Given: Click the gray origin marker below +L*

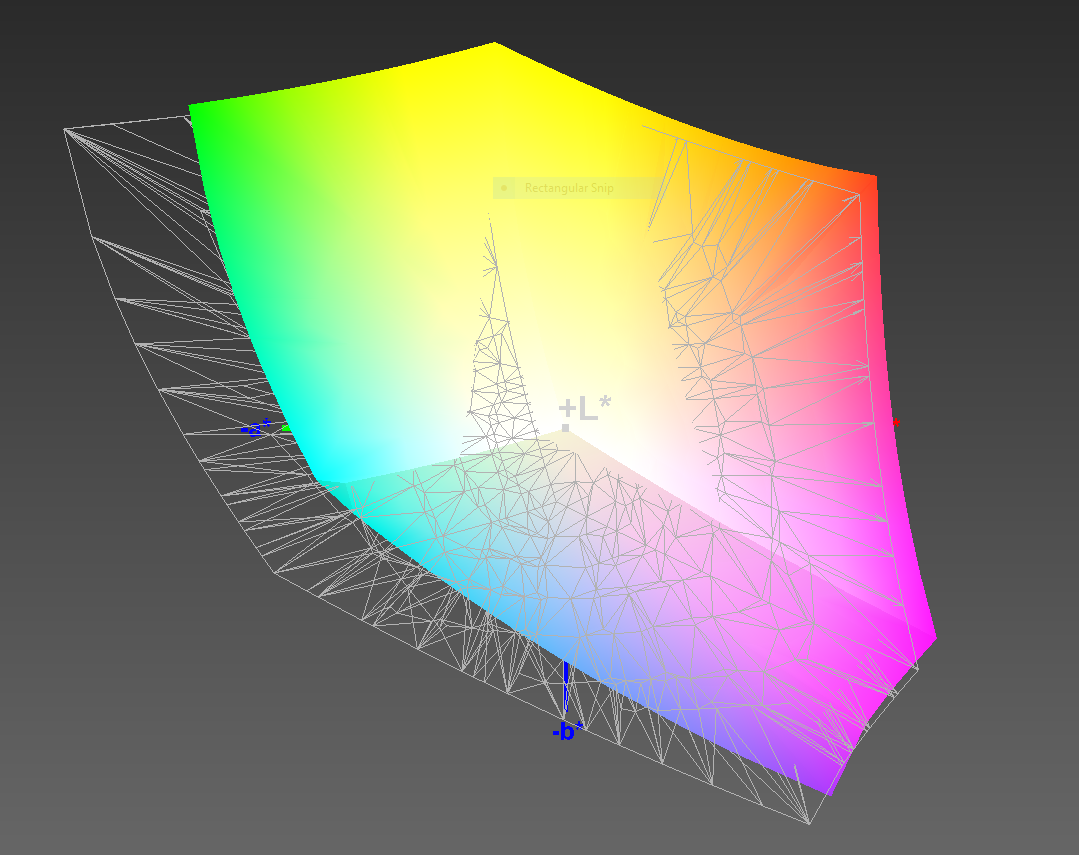Looking at the screenshot, I should [x=565, y=428].
